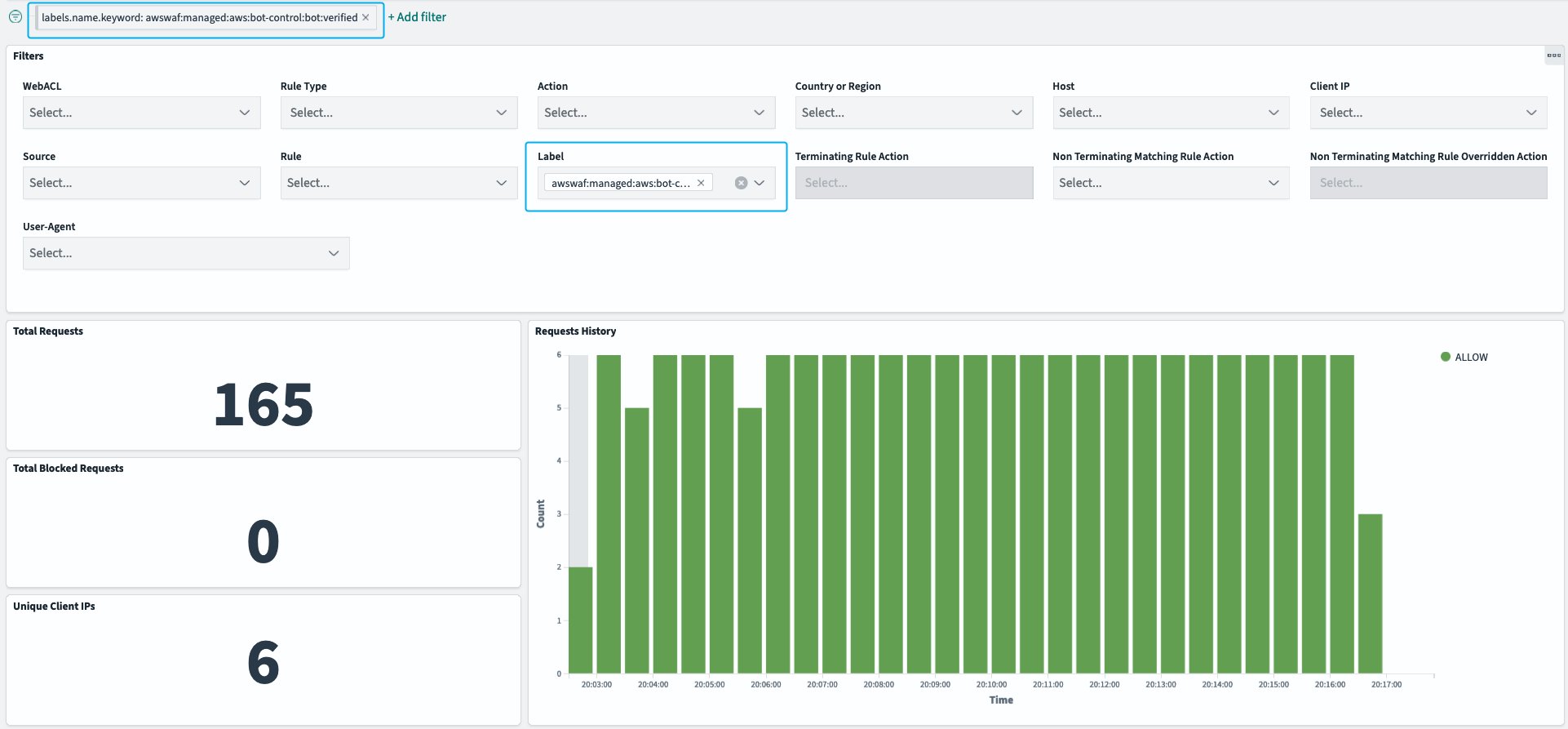Open the Client IP dropdown

(1428, 113)
